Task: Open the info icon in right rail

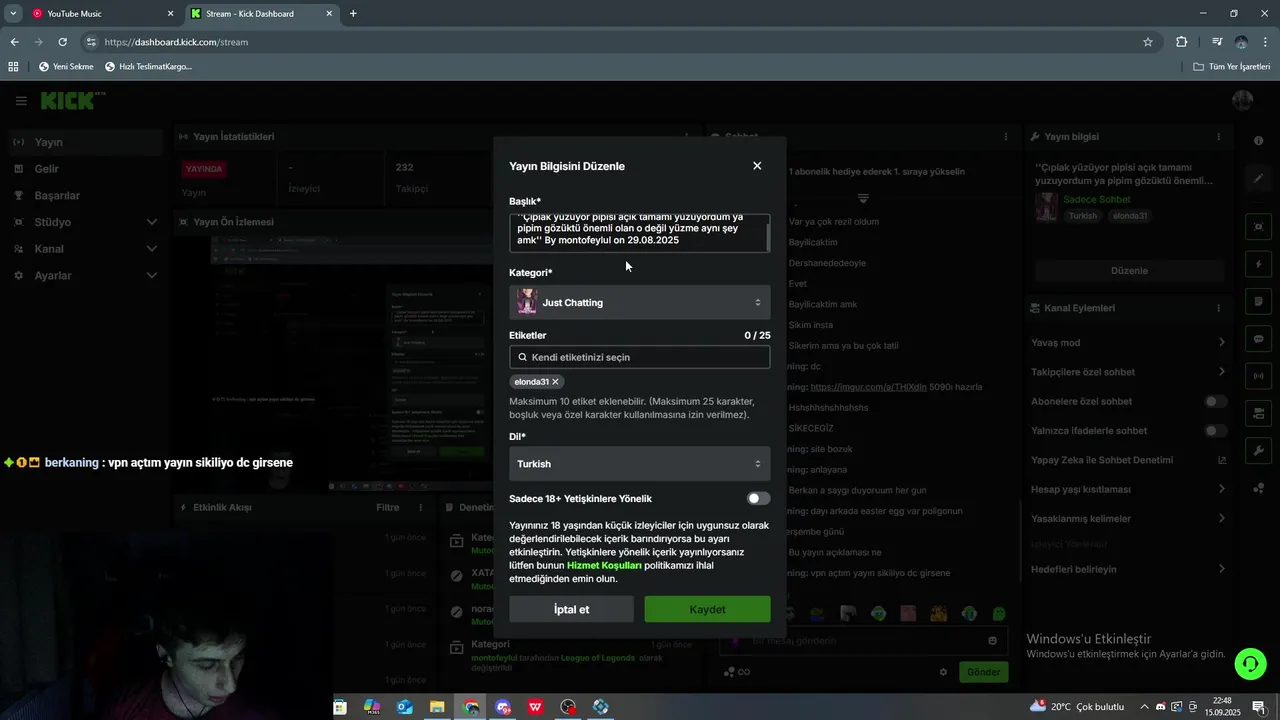Action: [x=1259, y=141]
